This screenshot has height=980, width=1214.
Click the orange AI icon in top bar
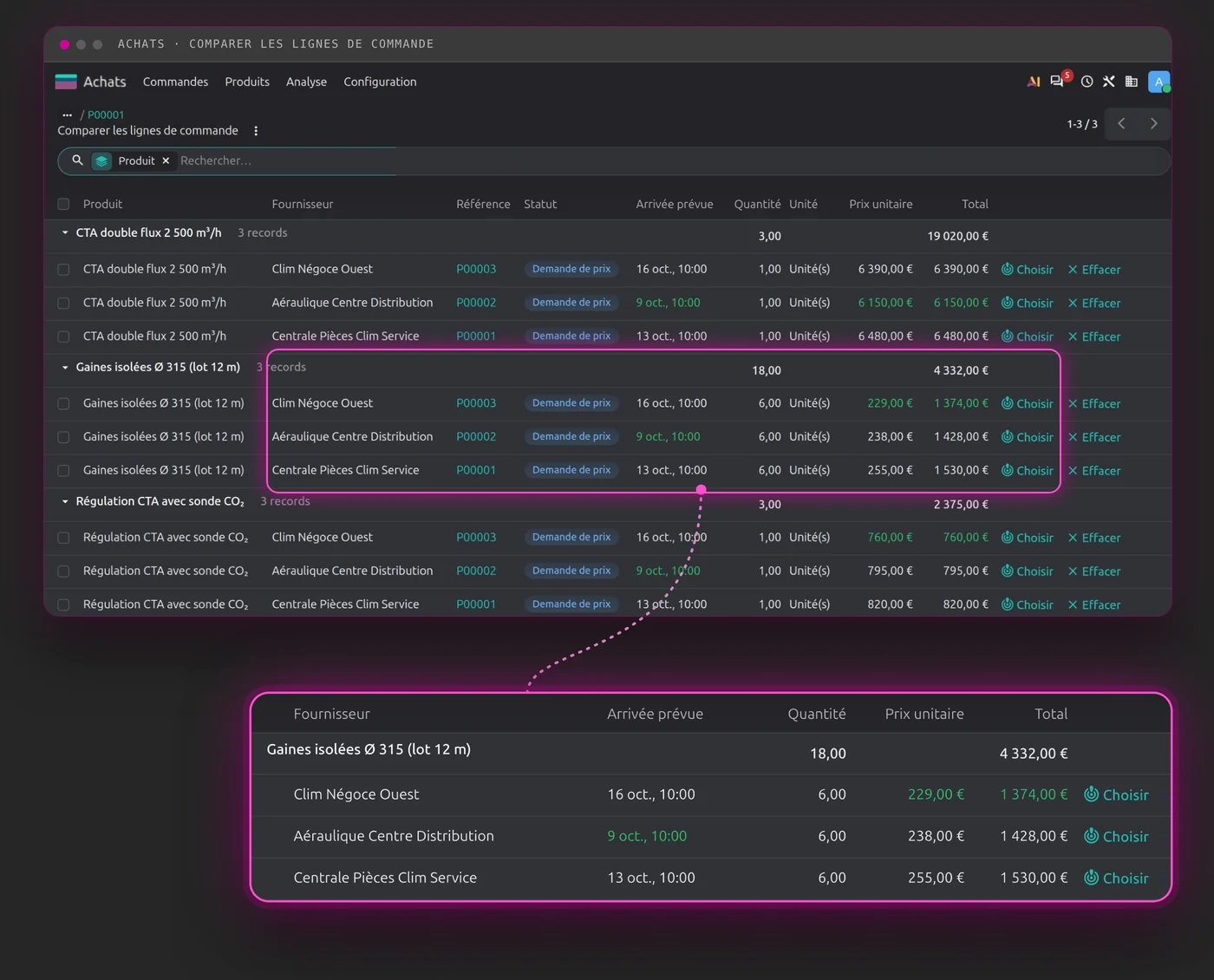pos(1034,82)
